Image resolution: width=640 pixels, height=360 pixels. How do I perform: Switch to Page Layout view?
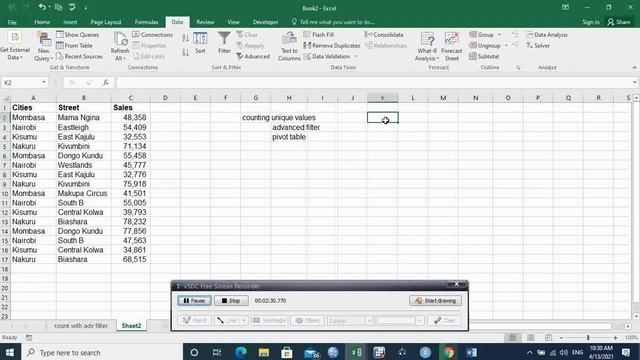(531, 338)
